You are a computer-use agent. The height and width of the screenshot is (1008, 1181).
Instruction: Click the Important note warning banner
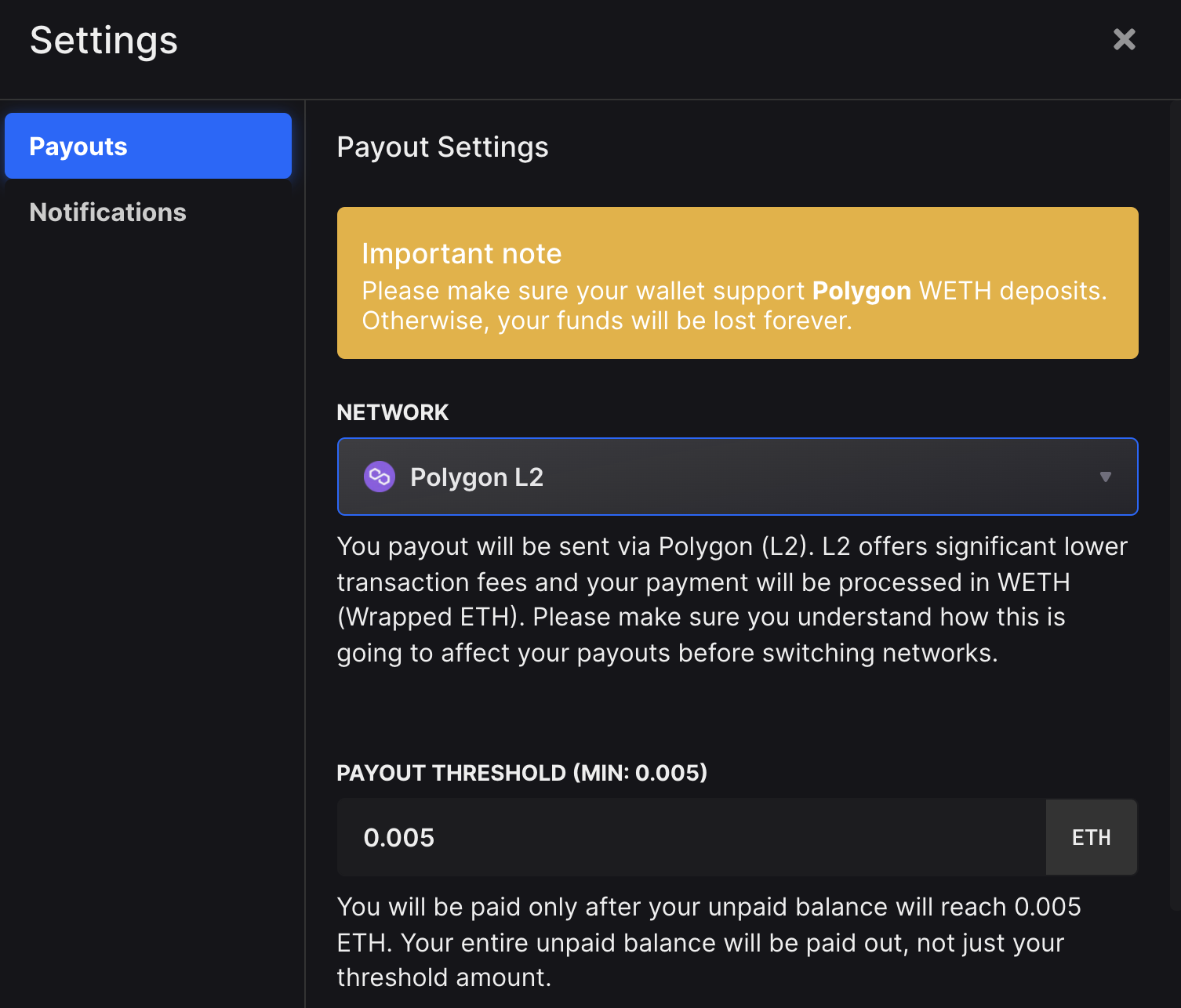point(737,283)
